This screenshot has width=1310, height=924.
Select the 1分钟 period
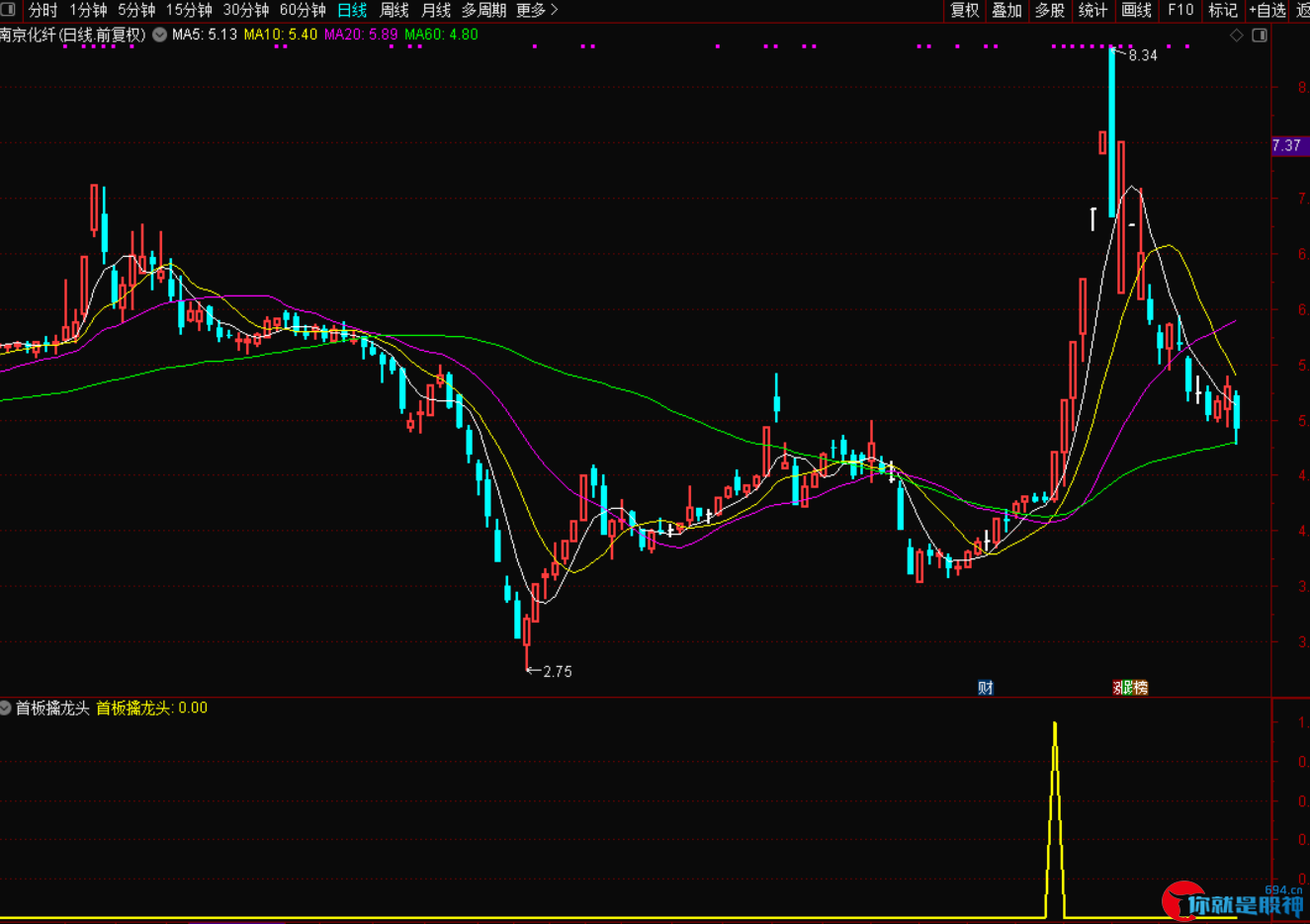coord(88,10)
